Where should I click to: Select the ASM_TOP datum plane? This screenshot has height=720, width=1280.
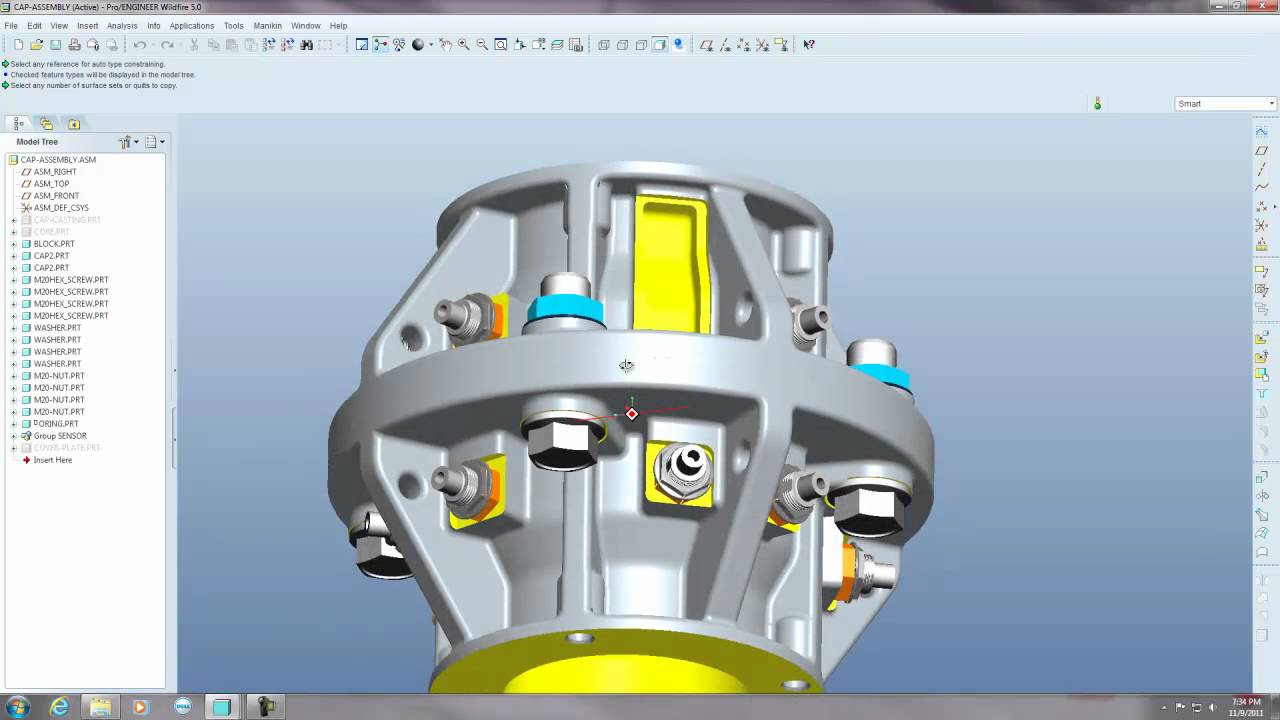[x=52, y=184]
